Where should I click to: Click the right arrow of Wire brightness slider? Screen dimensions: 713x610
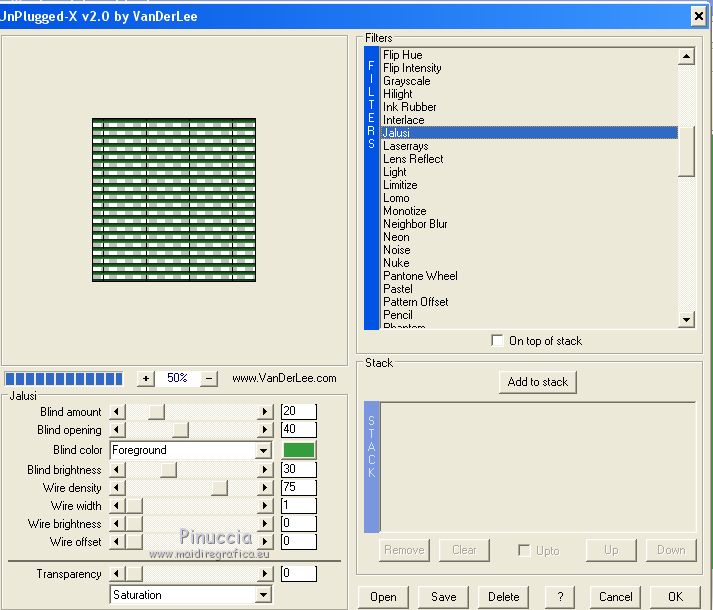pos(265,524)
